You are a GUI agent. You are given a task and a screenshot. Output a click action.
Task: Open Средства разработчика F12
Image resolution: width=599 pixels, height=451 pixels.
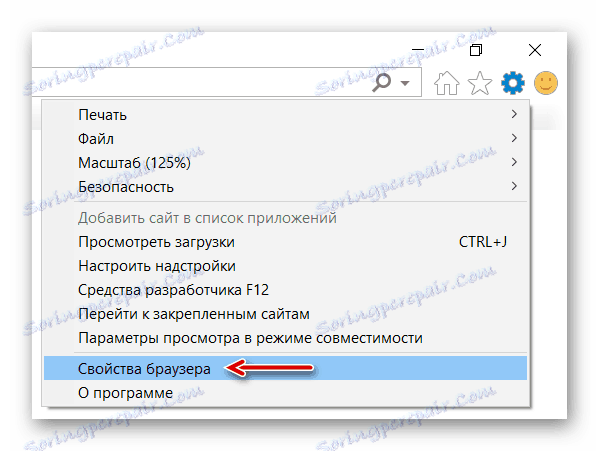pyautogui.click(x=285, y=290)
